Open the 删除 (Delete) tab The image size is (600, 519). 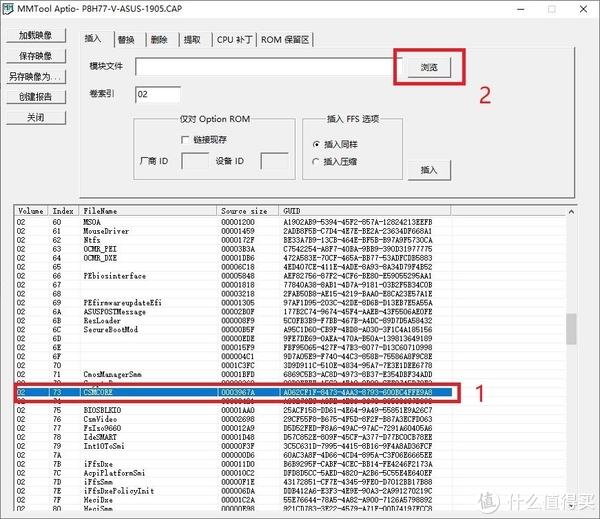pos(160,40)
